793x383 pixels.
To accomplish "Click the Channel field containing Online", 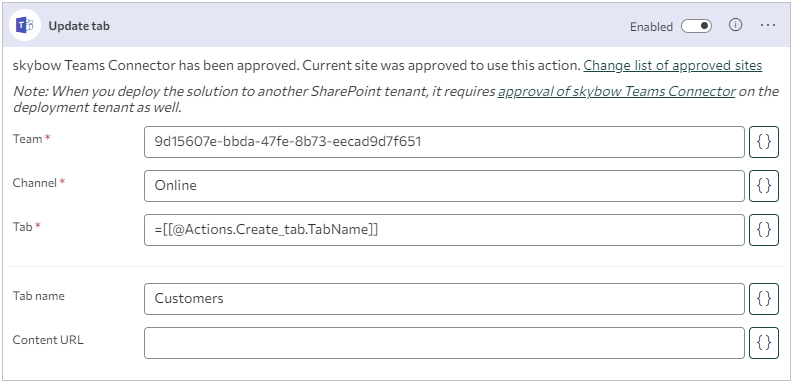I will pos(444,186).
